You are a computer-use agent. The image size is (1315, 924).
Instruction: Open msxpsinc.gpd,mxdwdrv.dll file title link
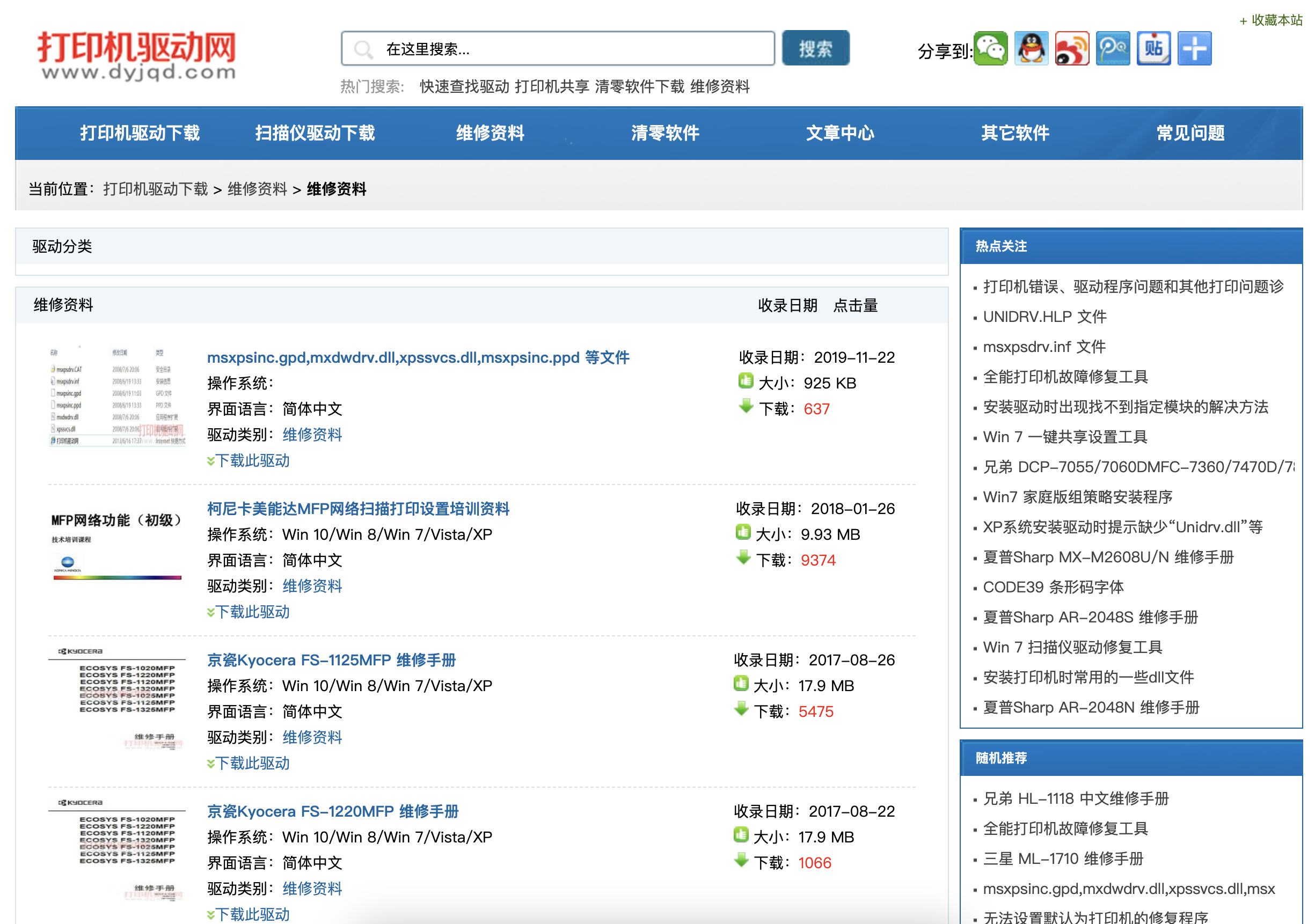click(x=418, y=358)
